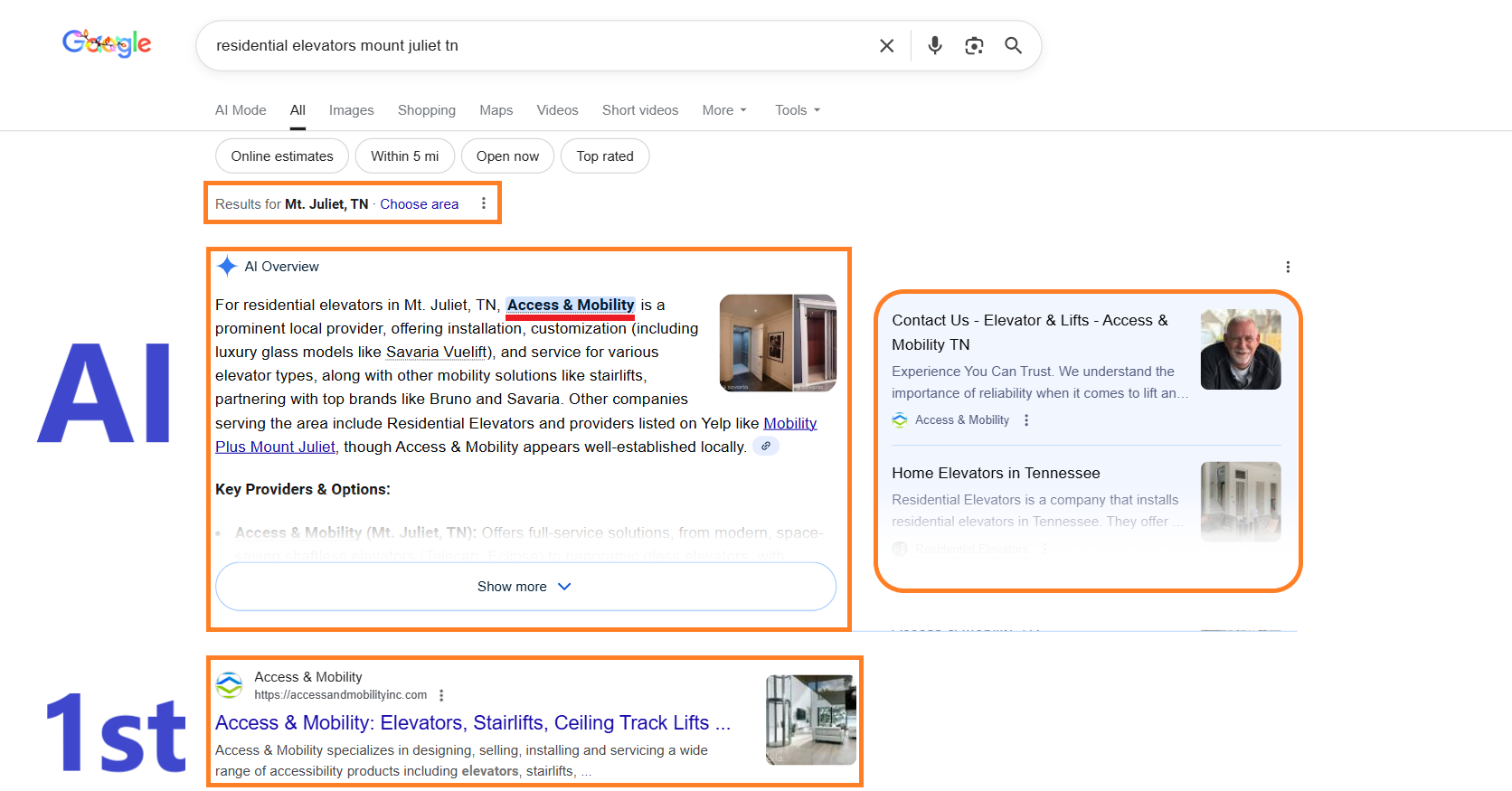Start voice search with the microphone icon
Viewport: 1512px width, 791px height.
click(935, 45)
